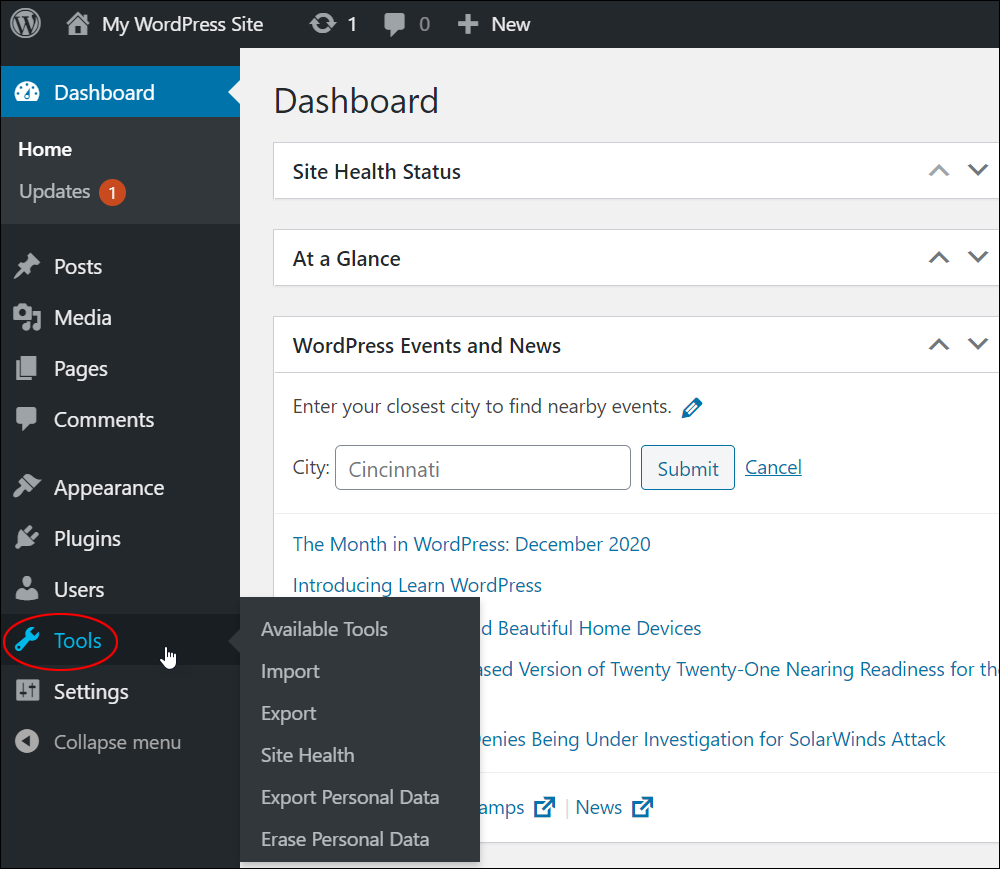Open the SolarWinds Attack news link
1000x869 pixels.
(712, 740)
